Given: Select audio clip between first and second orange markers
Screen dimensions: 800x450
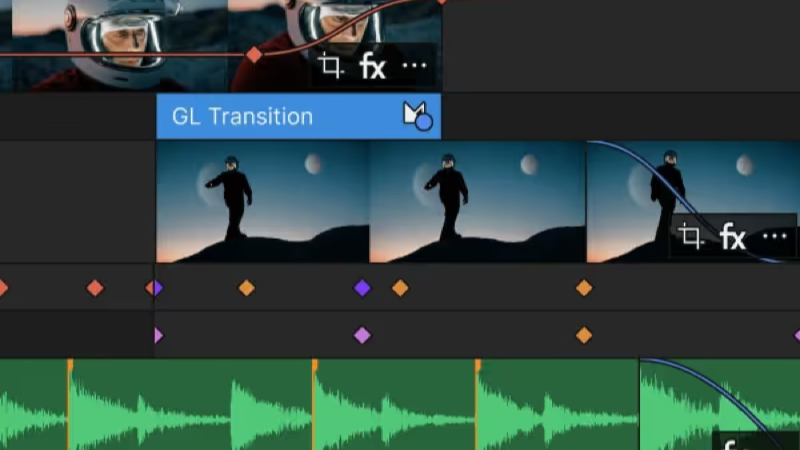Looking at the screenshot, I should click(191, 404).
